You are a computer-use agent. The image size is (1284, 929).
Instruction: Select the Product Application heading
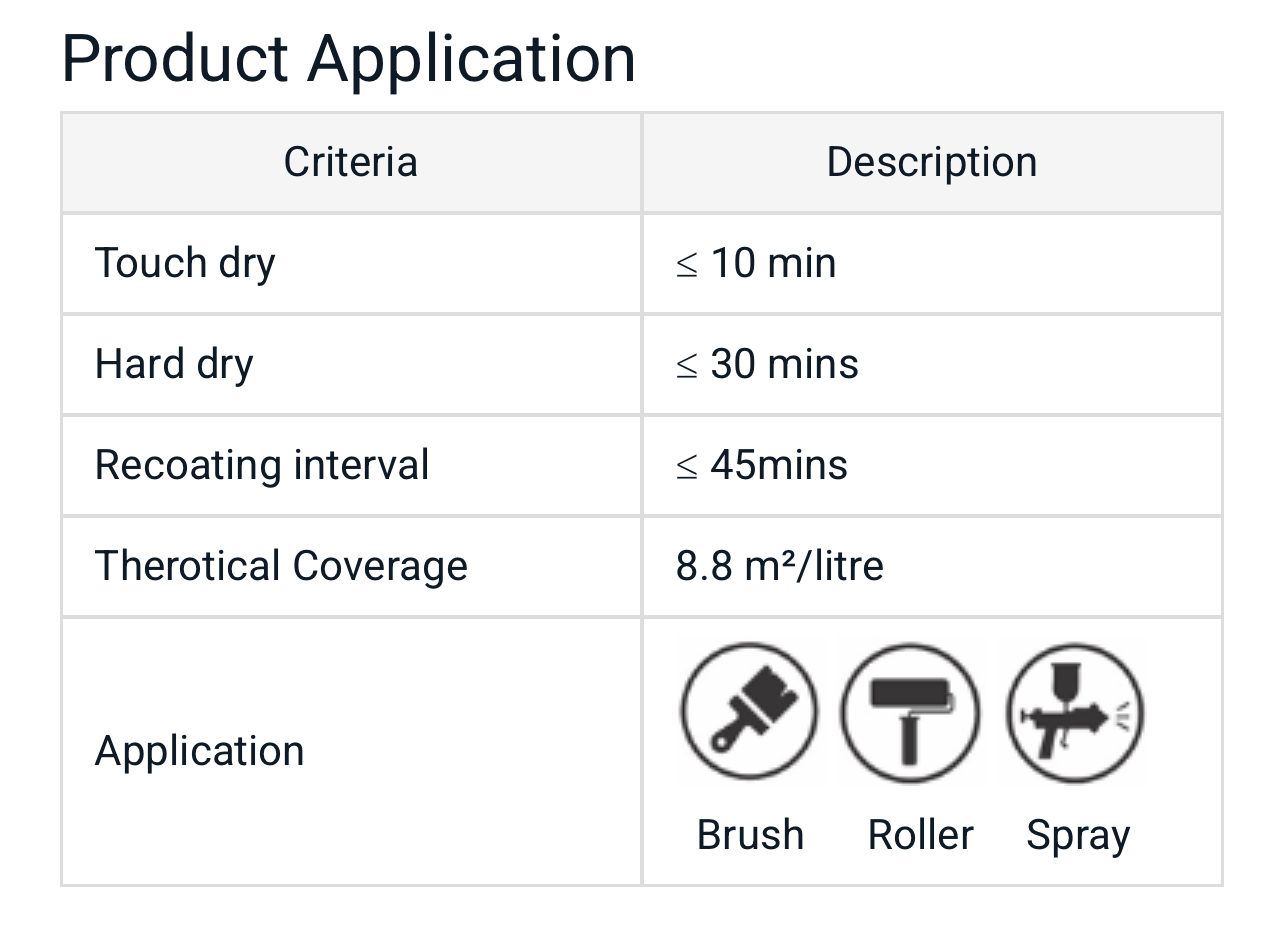point(348,58)
